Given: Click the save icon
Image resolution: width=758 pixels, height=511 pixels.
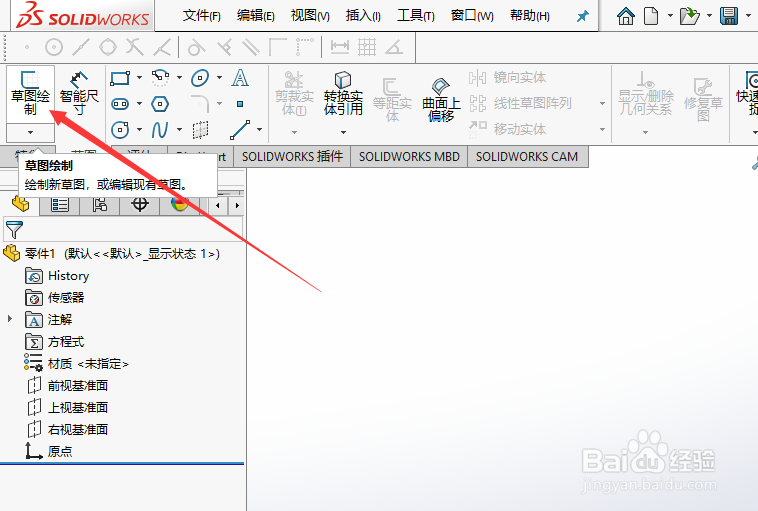Looking at the screenshot, I should click(x=729, y=16).
